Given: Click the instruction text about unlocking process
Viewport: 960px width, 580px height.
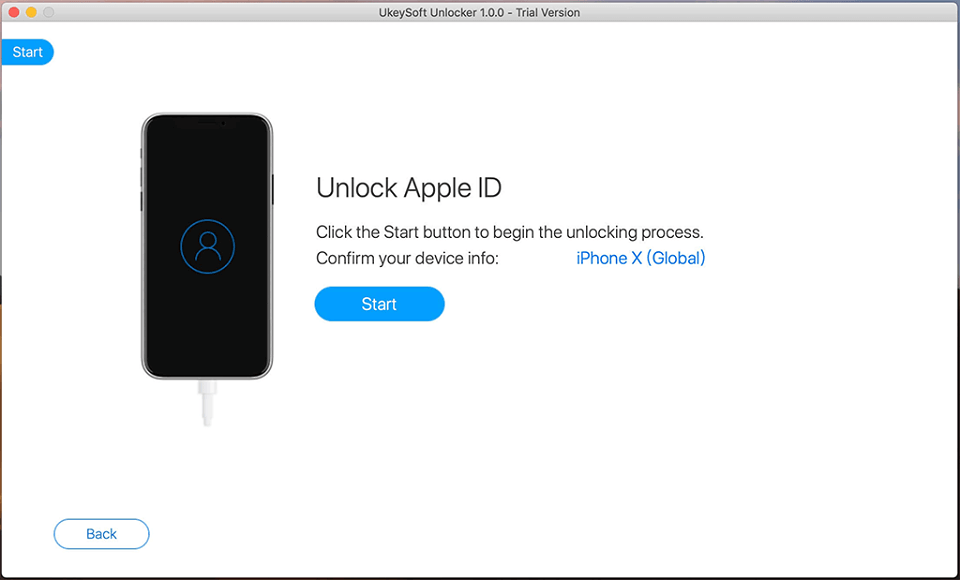Looking at the screenshot, I should tap(509, 232).
